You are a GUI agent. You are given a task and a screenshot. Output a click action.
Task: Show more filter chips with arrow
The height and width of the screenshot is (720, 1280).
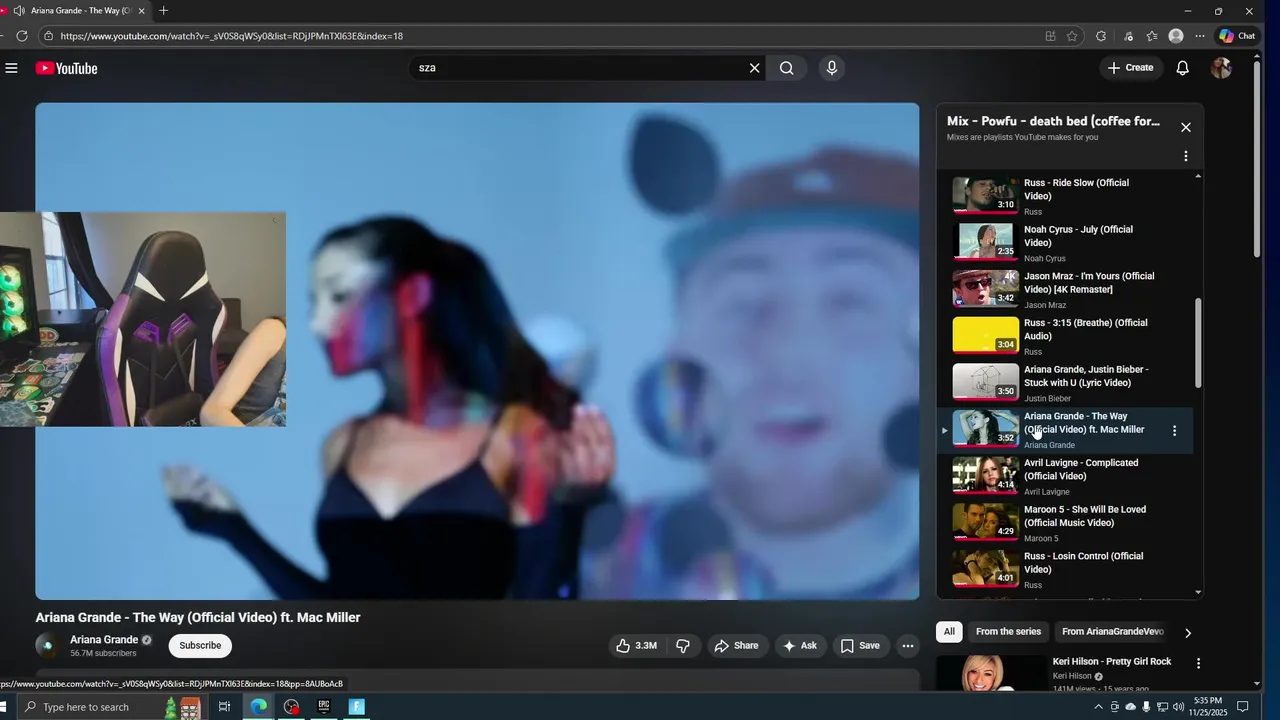(x=1188, y=633)
